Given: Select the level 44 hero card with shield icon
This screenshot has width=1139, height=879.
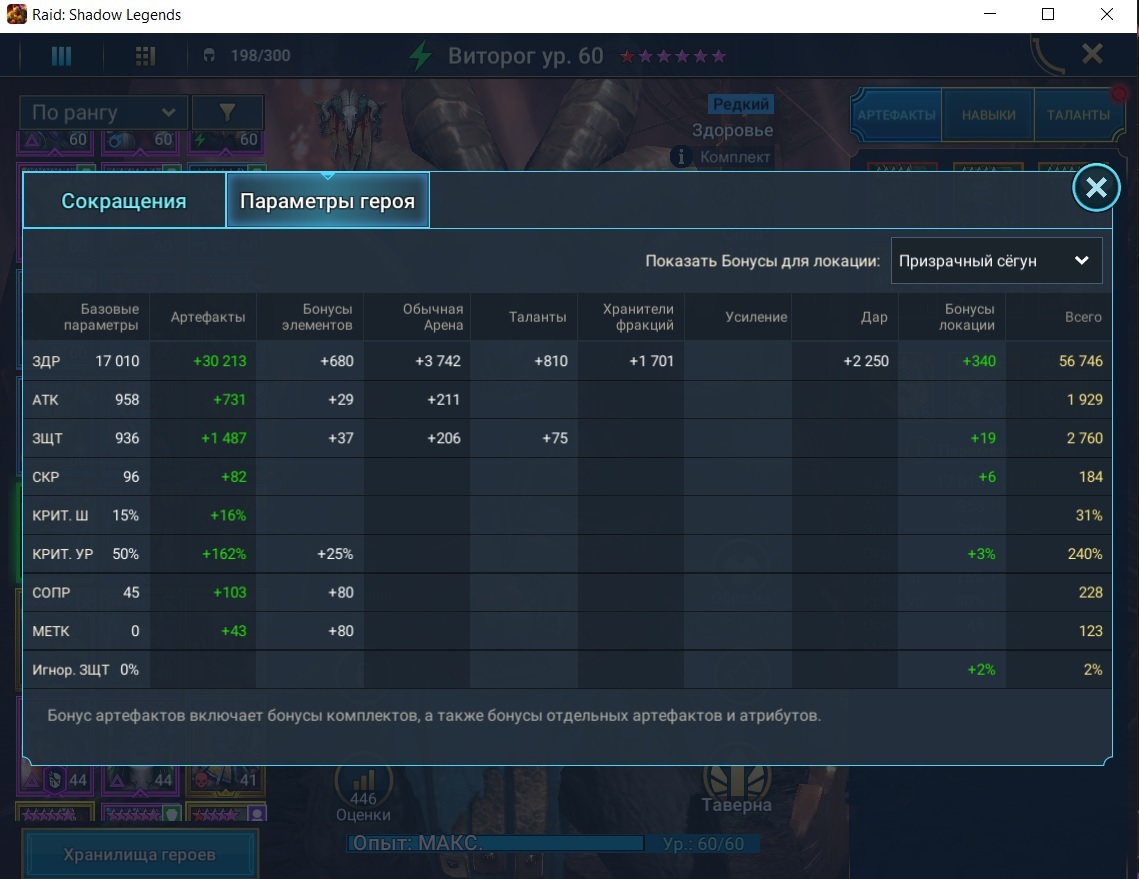Looking at the screenshot, I should tap(56, 781).
